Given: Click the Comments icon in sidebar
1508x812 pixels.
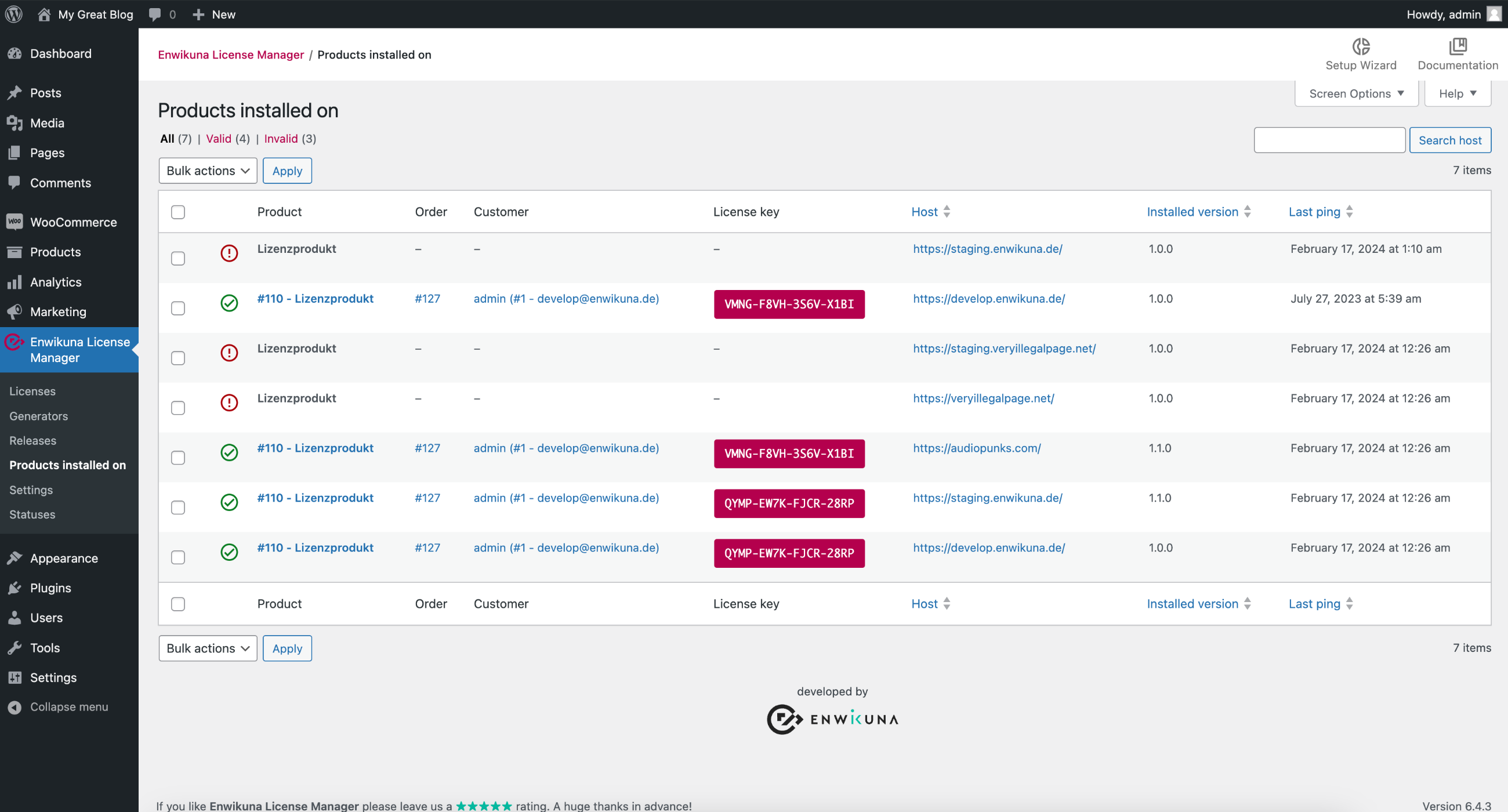Looking at the screenshot, I should pyautogui.click(x=14, y=182).
